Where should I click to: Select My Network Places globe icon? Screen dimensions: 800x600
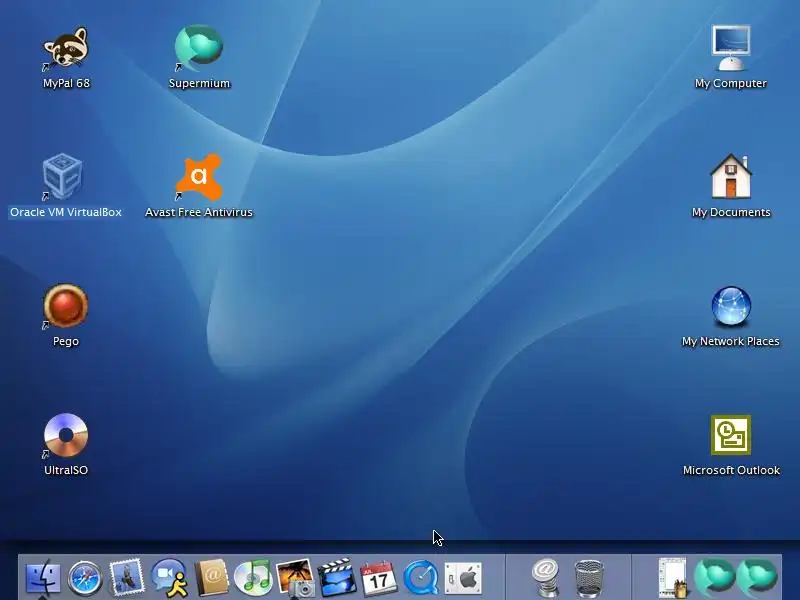[731, 306]
